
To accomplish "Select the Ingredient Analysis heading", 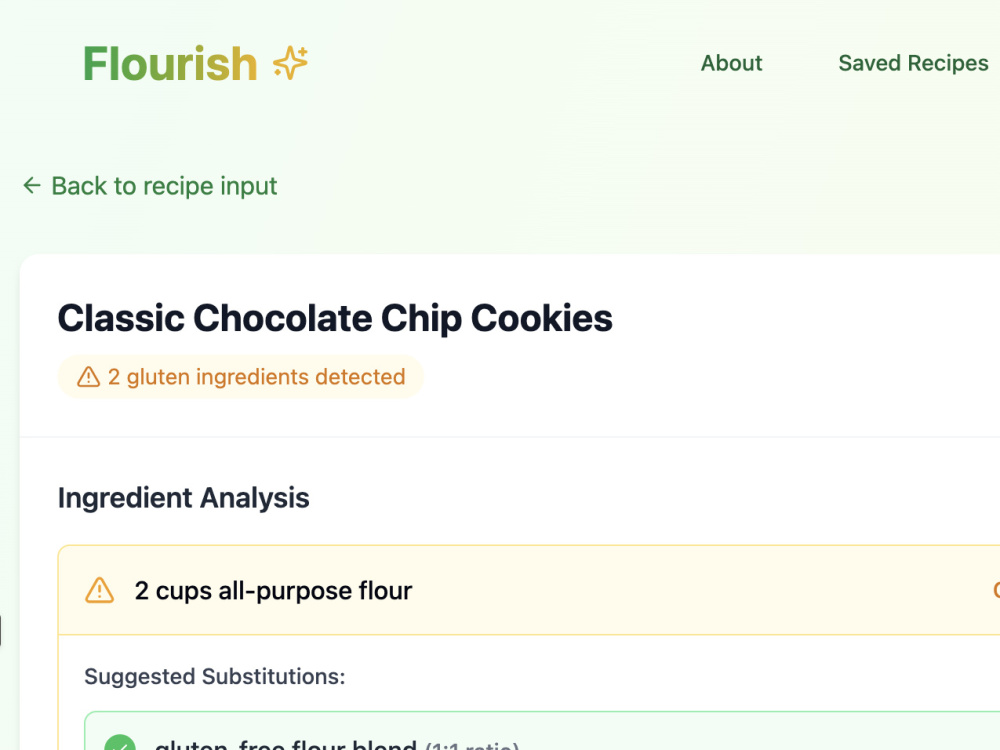I will tap(184, 498).
